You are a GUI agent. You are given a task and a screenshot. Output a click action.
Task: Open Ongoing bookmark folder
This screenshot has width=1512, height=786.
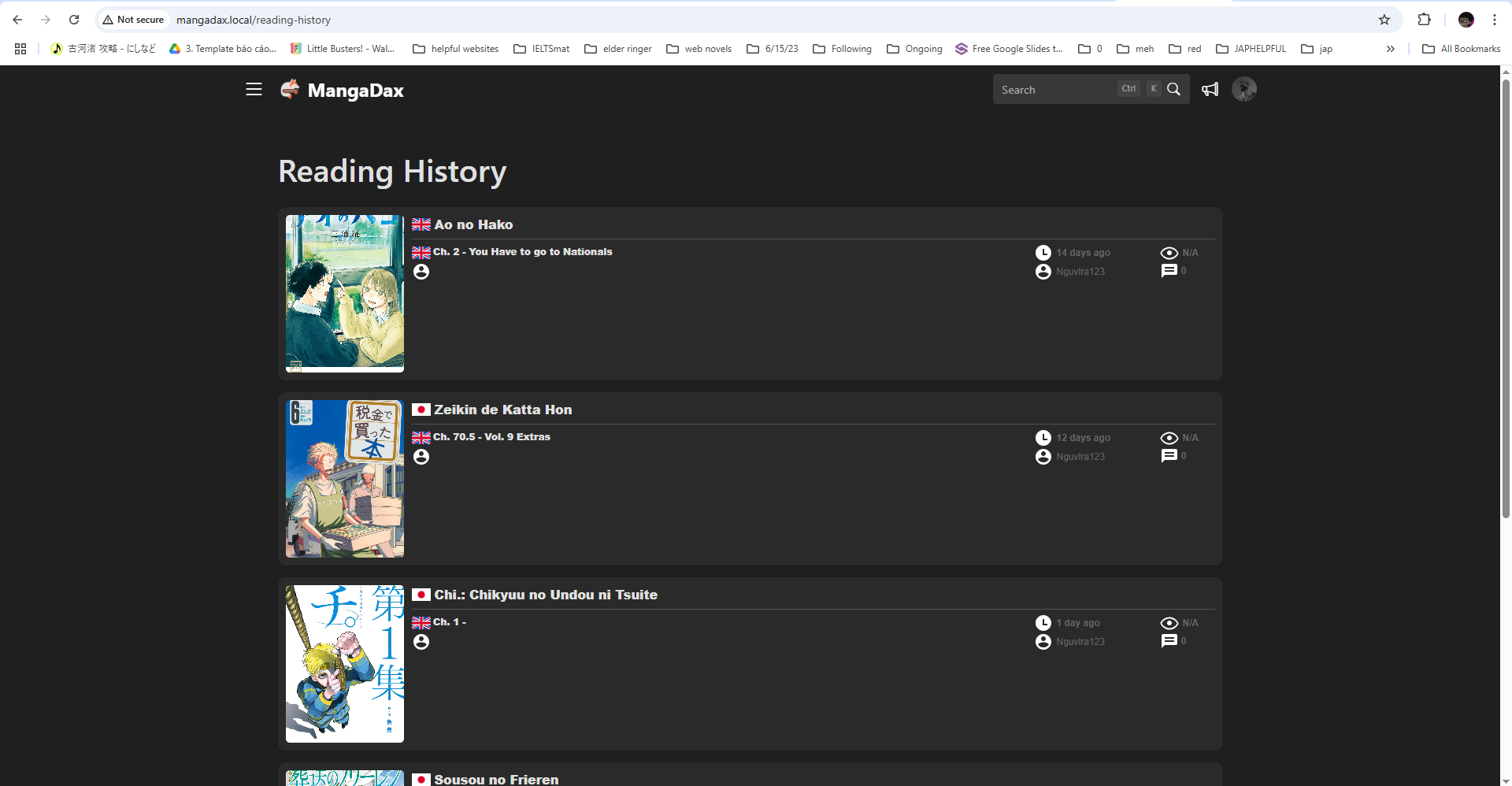coord(914,49)
